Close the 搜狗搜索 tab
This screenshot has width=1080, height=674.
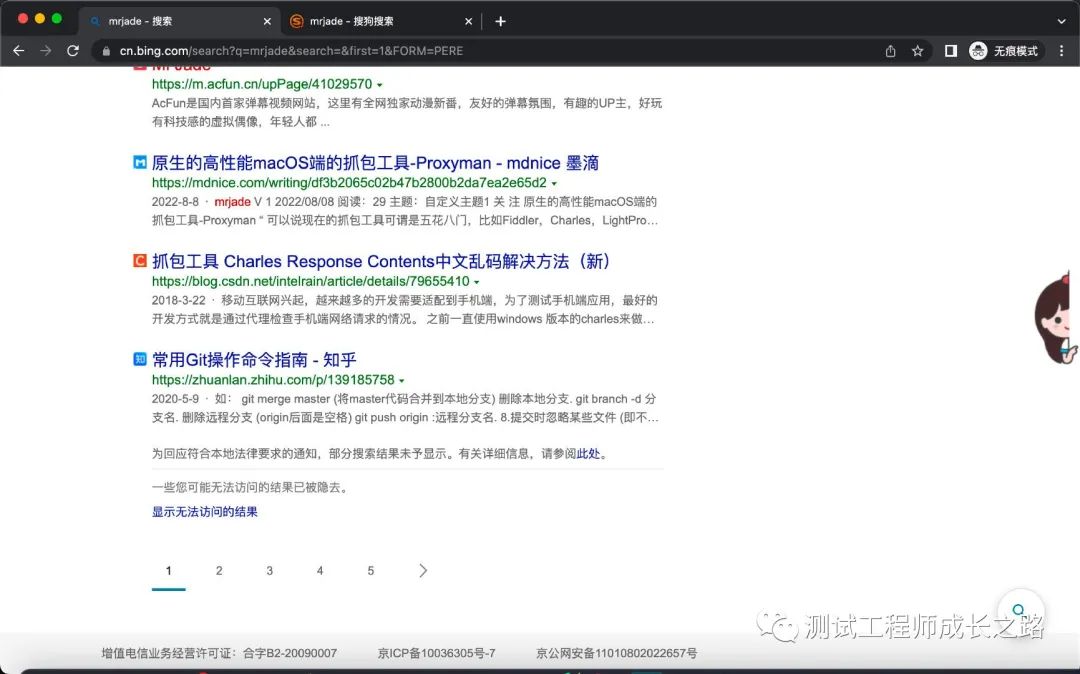click(x=468, y=21)
